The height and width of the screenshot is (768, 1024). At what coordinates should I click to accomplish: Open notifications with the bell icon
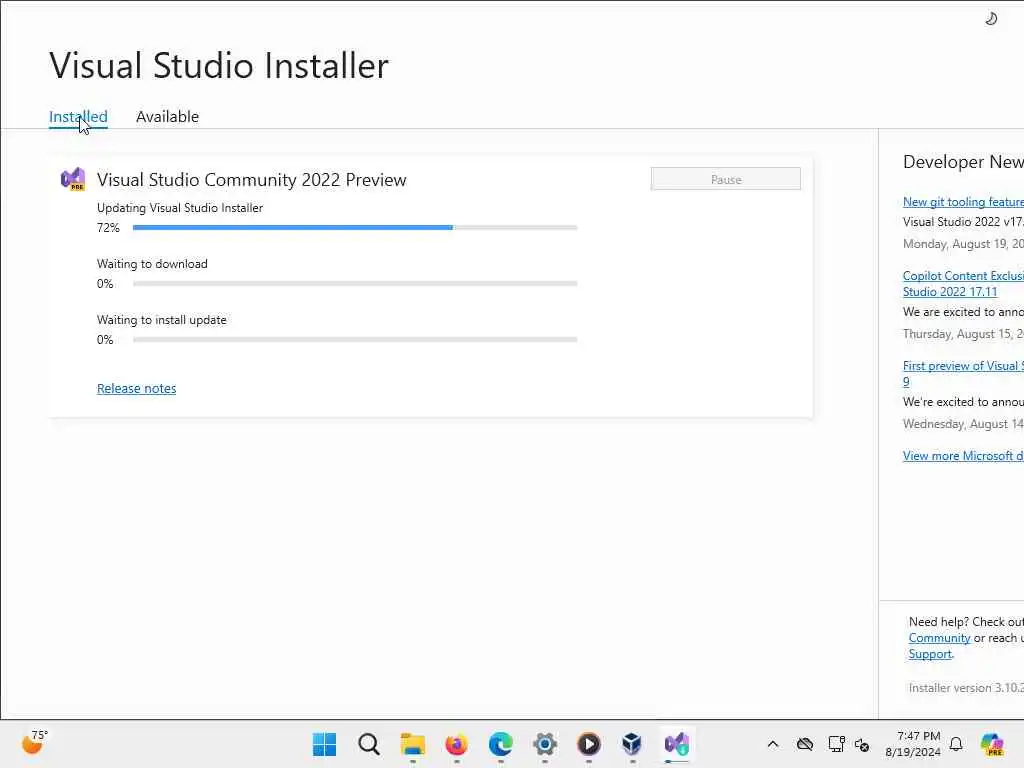click(x=956, y=744)
